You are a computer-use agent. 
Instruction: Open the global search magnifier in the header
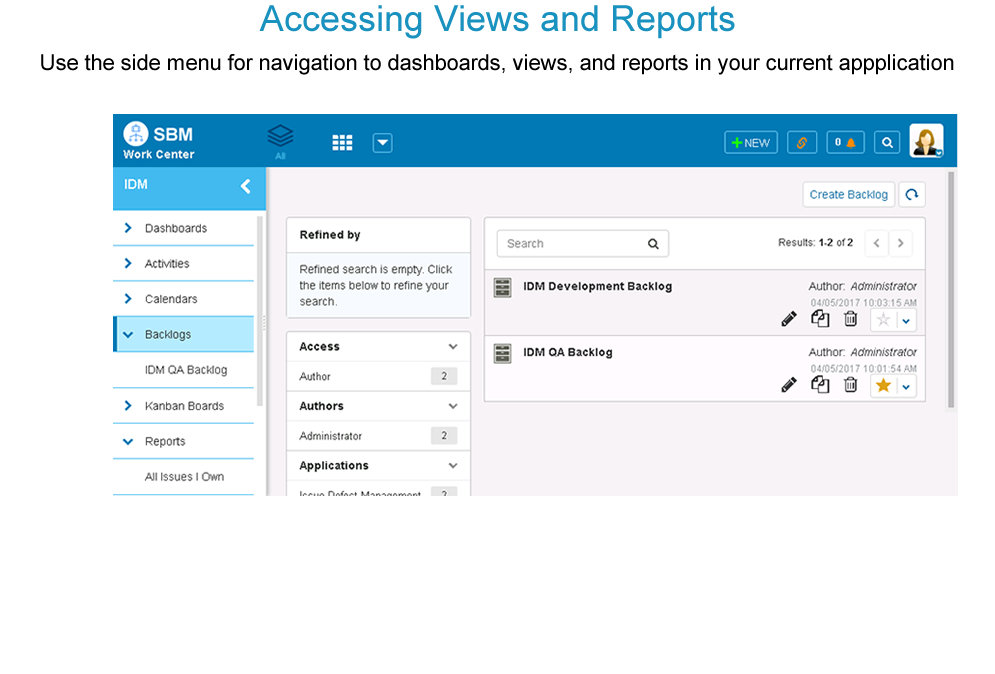tap(887, 143)
